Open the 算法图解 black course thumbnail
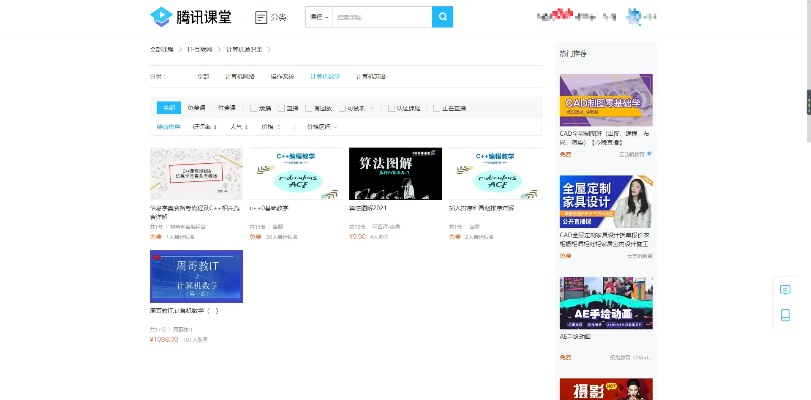The height and width of the screenshot is (400, 811). 395,173
